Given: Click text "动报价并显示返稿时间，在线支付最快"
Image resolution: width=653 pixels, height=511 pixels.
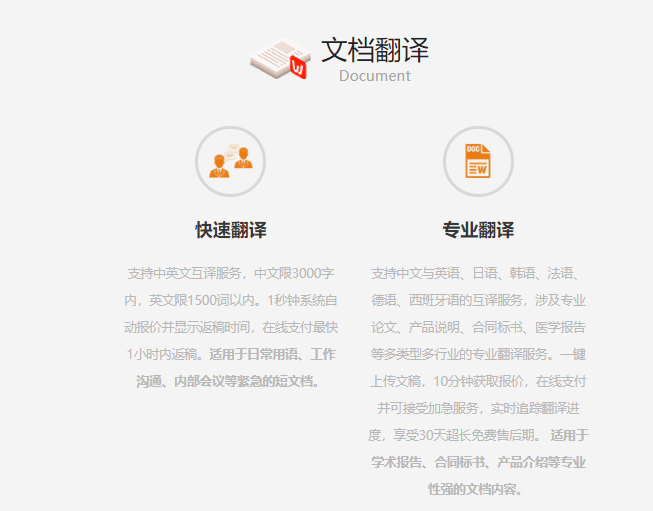Looking at the screenshot, I should (231, 327).
